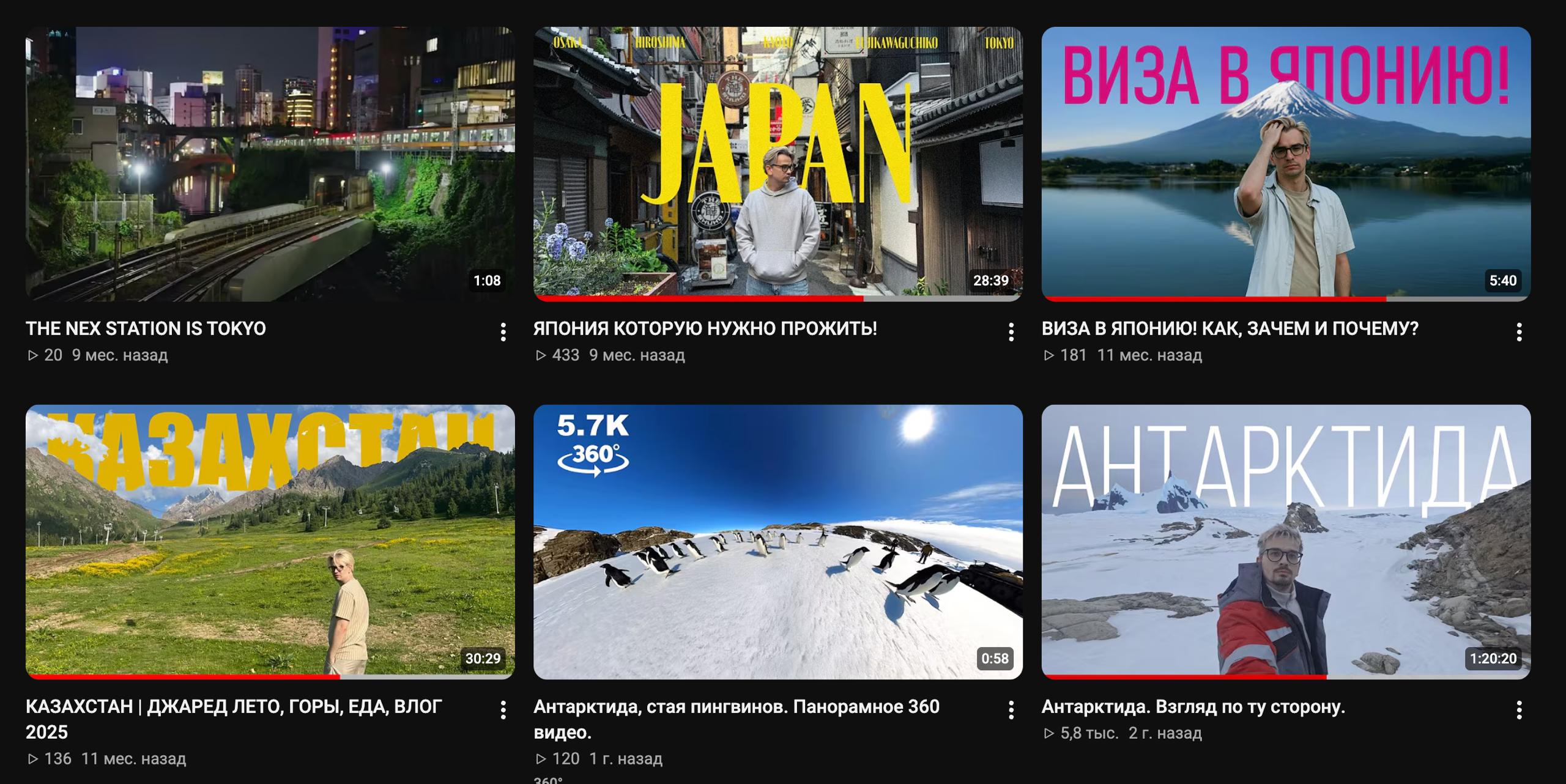Click title ВИЗА В ЯПОНИЮ! КАК, ЗАЧЕМ И ПОЧЕМУ?
1566x784 pixels.
(x=1230, y=329)
